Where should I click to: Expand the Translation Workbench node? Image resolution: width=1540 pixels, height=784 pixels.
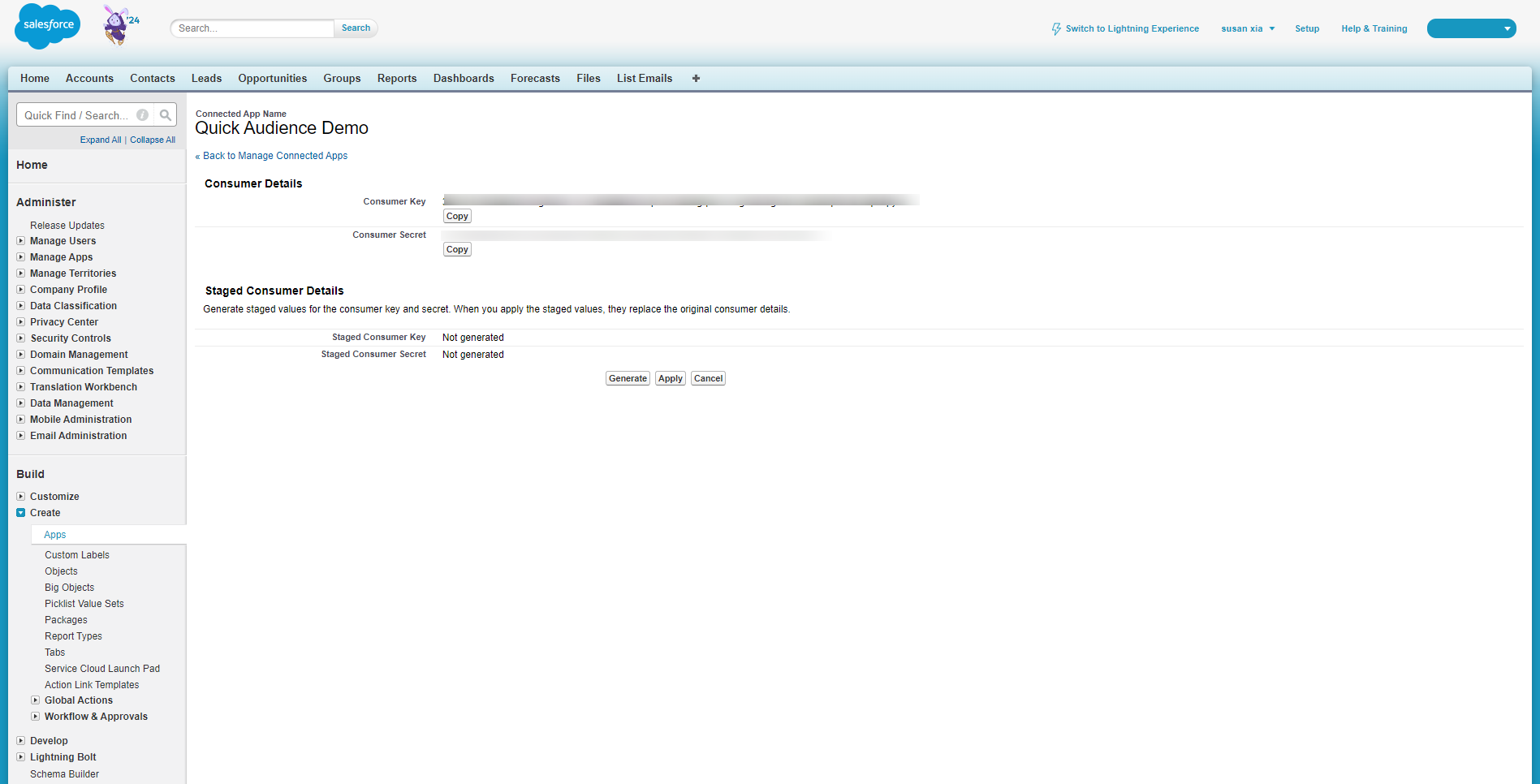click(21, 387)
